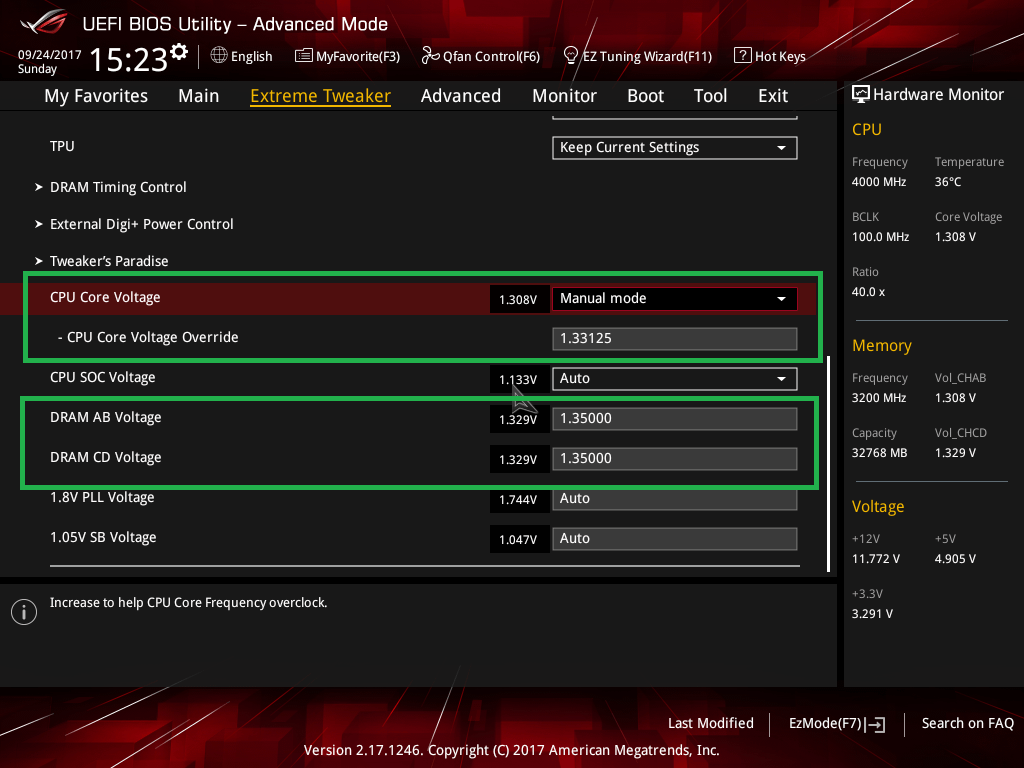The image size is (1024, 768).
Task: Select the CPU SOC Voltage row label
Action: pos(103,377)
